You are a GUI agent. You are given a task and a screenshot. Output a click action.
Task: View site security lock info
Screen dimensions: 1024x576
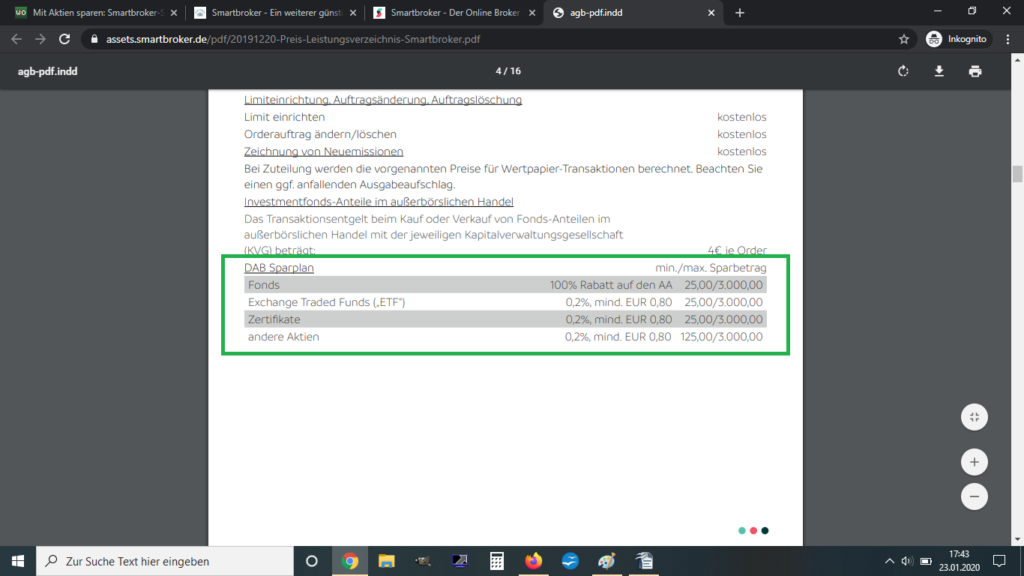[x=94, y=39]
